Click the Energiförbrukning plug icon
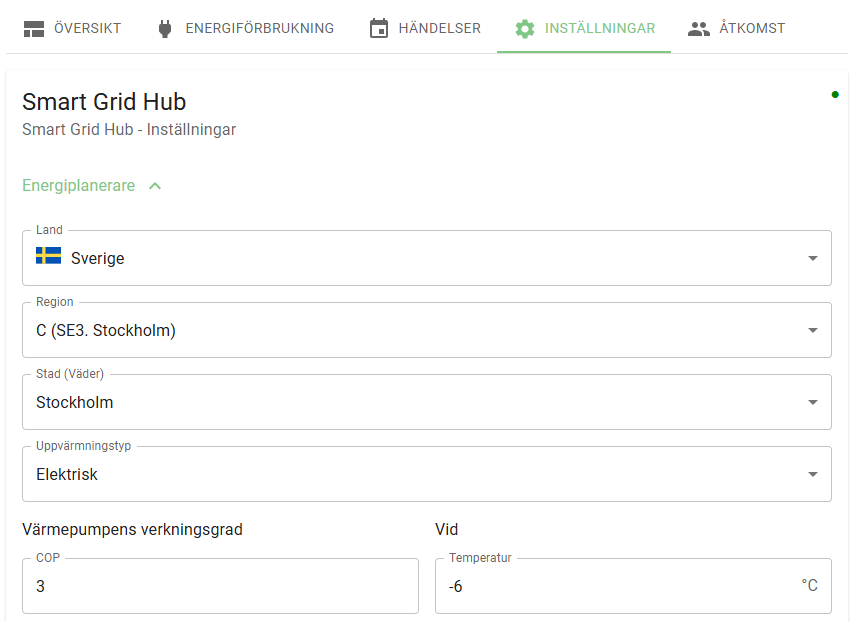 [165, 28]
